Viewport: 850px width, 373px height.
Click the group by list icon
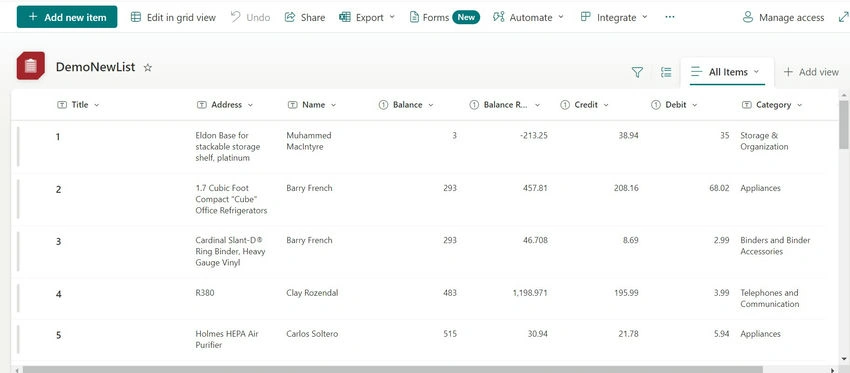[x=666, y=72]
